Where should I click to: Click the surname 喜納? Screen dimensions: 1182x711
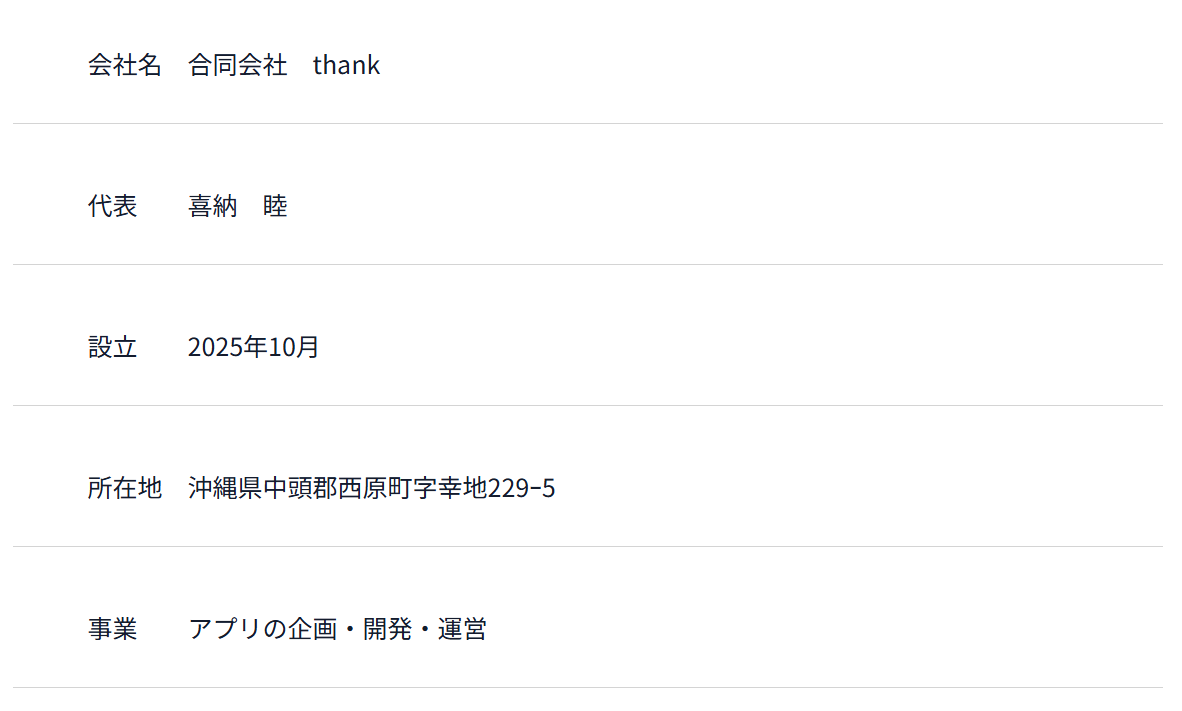click(x=212, y=207)
